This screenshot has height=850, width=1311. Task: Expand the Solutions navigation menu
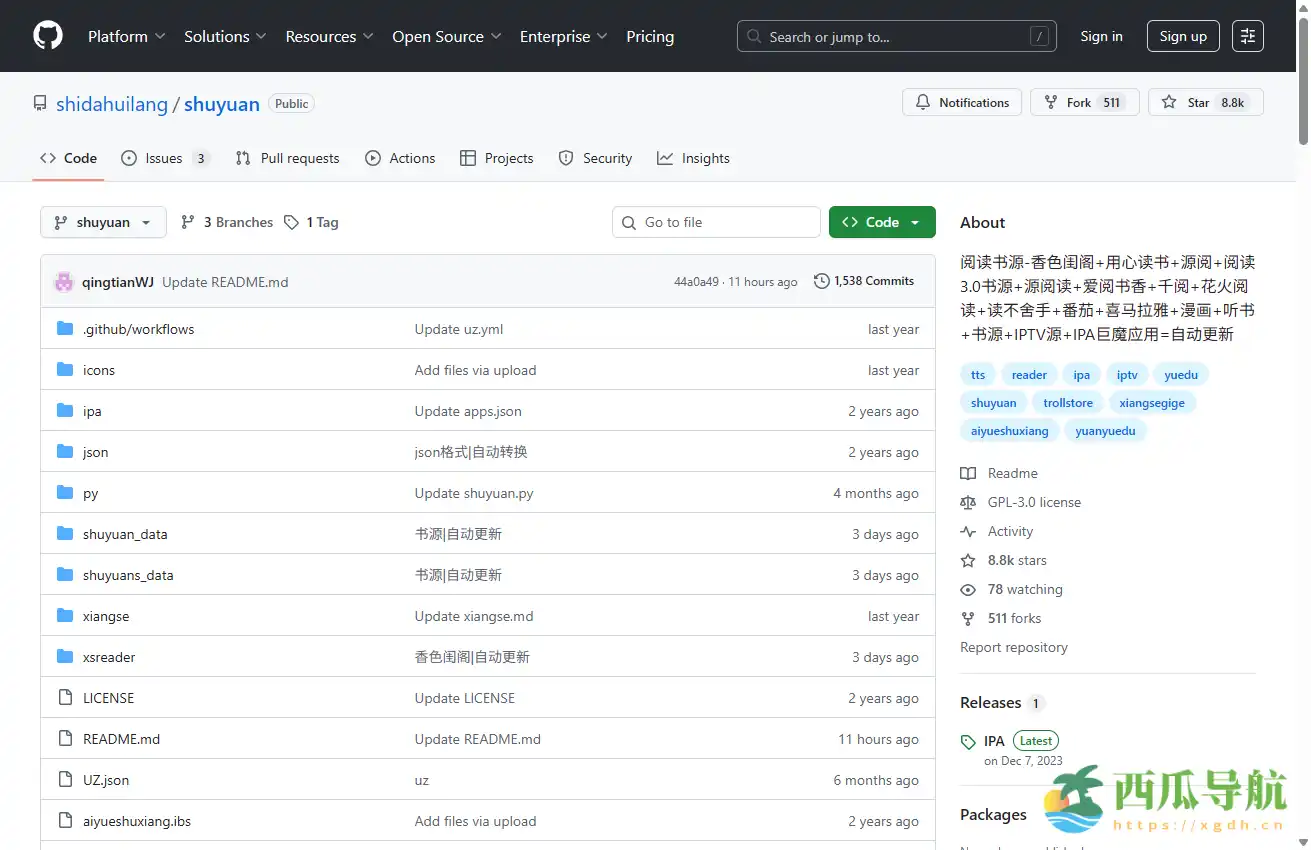[x=225, y=36]
